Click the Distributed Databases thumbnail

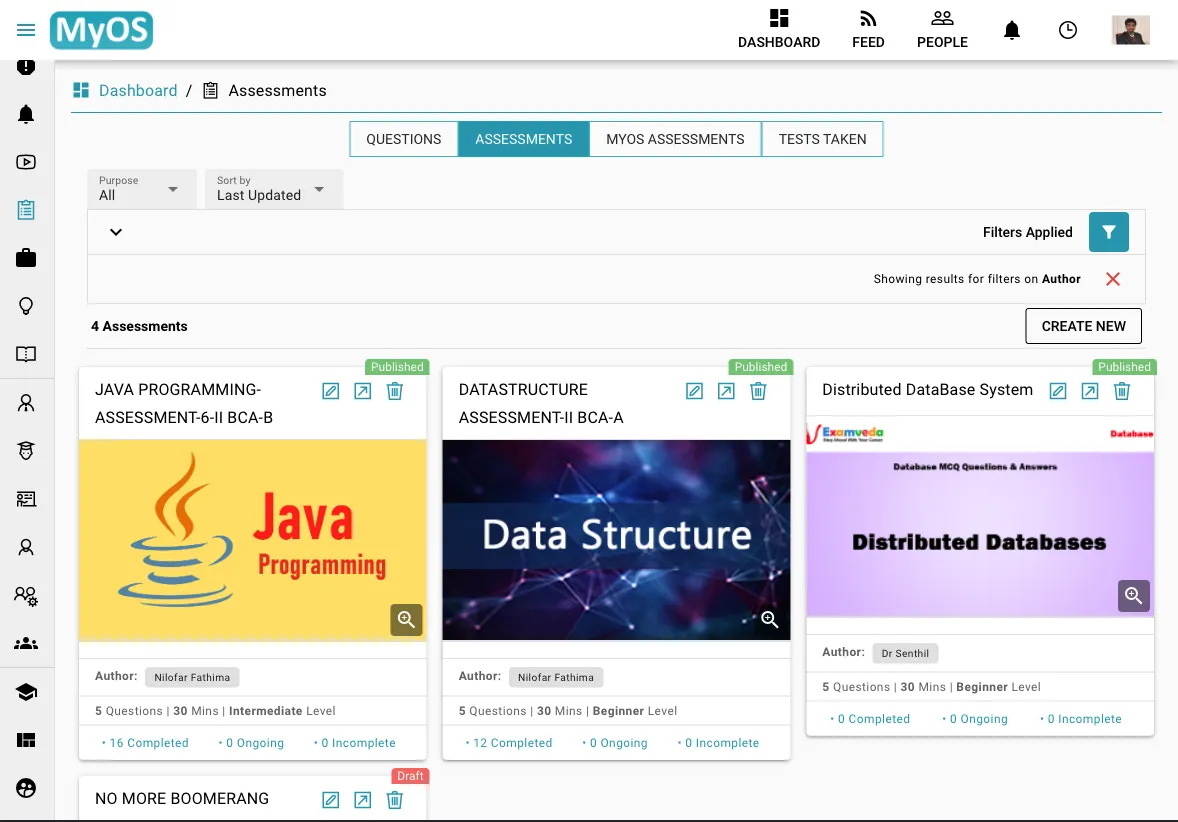point(980,517)
